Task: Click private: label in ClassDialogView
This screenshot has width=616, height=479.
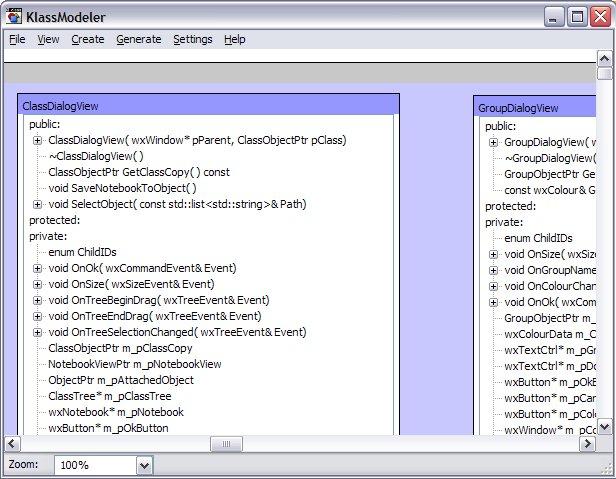Action: pyautogui.click(x=48, y=237)
